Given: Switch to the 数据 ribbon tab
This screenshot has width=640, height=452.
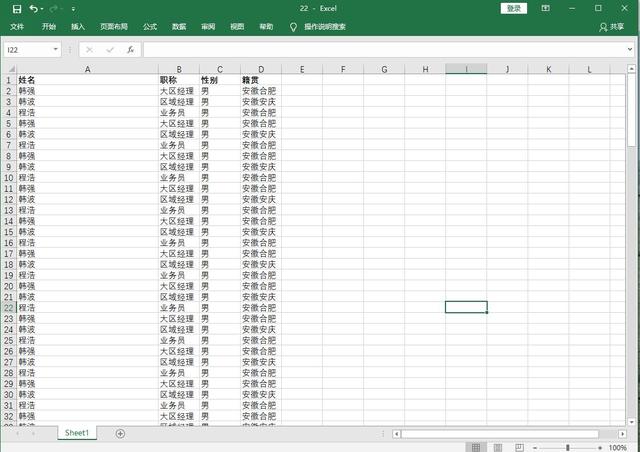Looking at the screenshot, I should pyautogui.click(x=179, y=27).
